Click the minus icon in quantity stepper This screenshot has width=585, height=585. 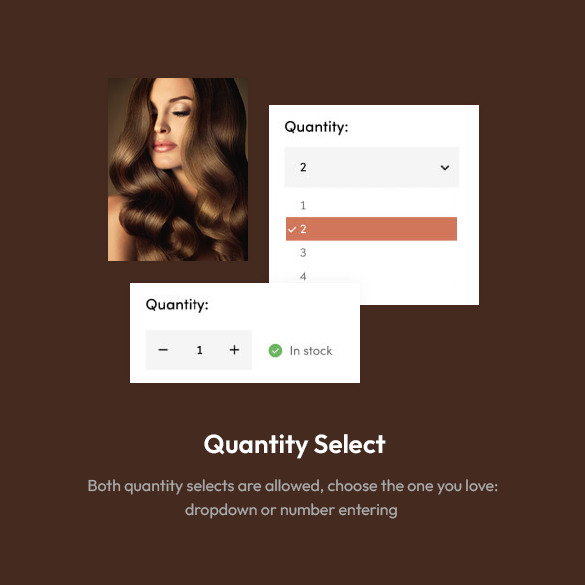point(163,350)
